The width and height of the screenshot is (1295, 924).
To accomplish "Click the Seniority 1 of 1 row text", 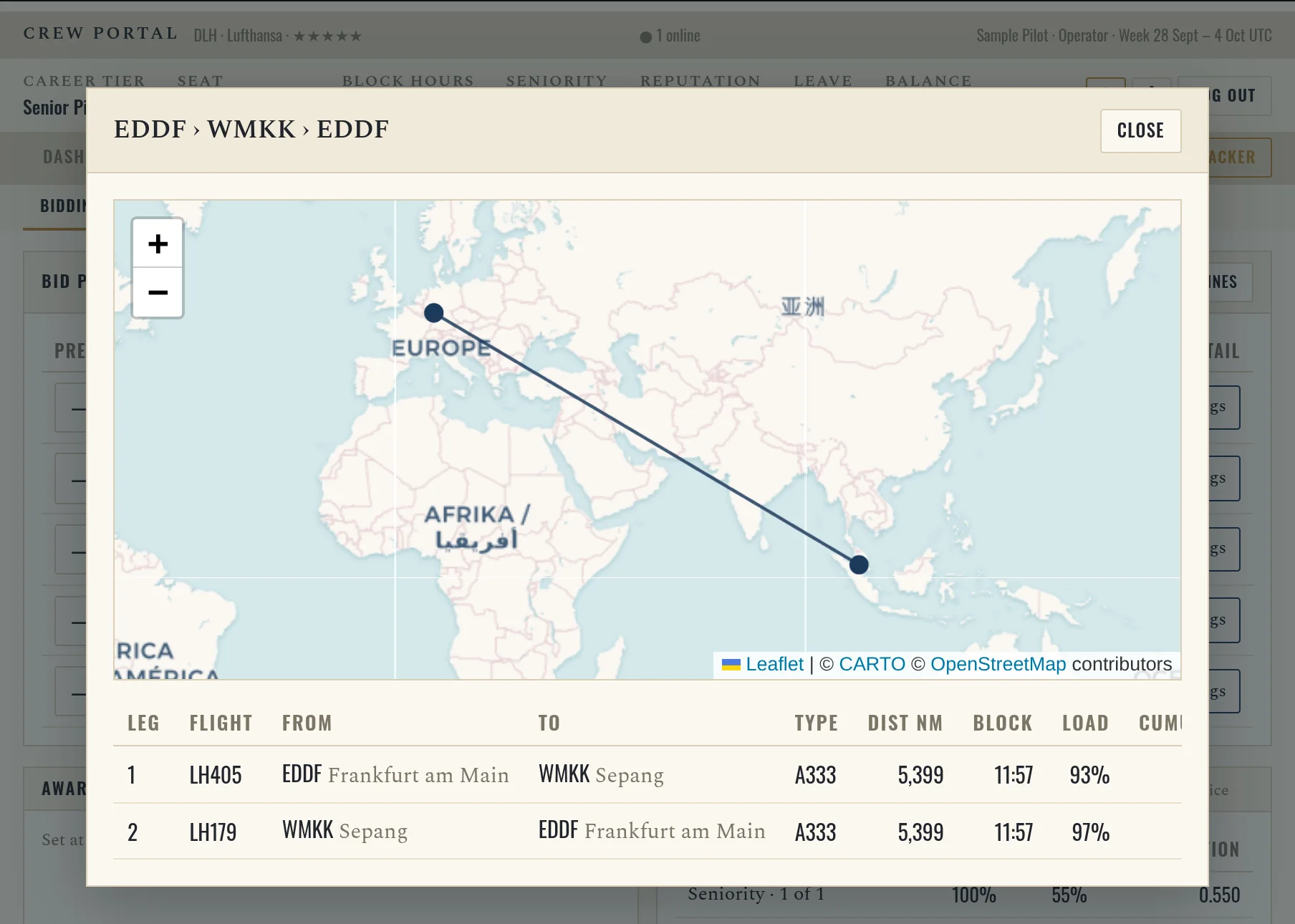I will (x=756, y=894).
